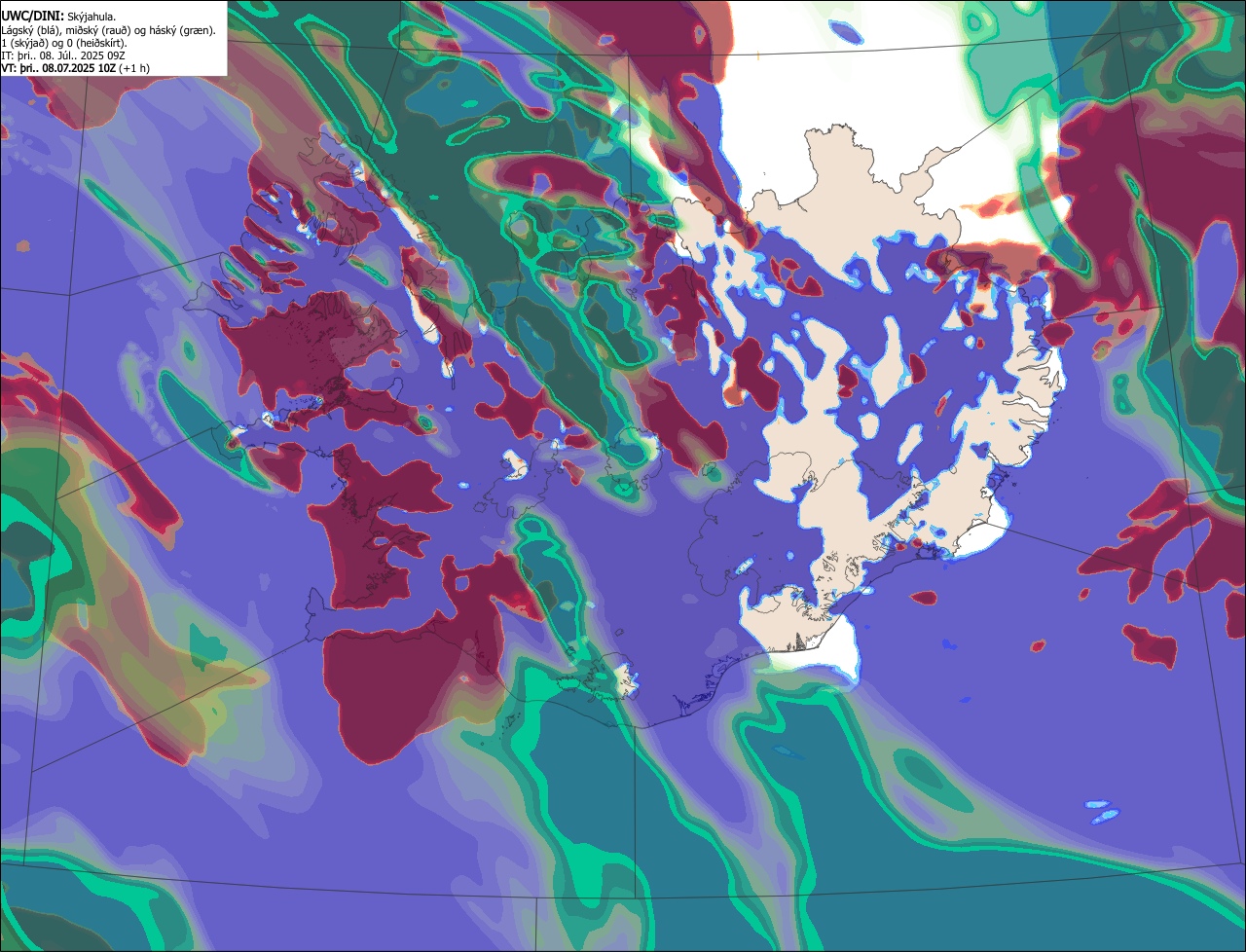The width and height of the screenshot is (1246, 952).
Task: Click the 'IT: þri.. 08. Júl.. 2025 09Z' line
Action: 63,55
